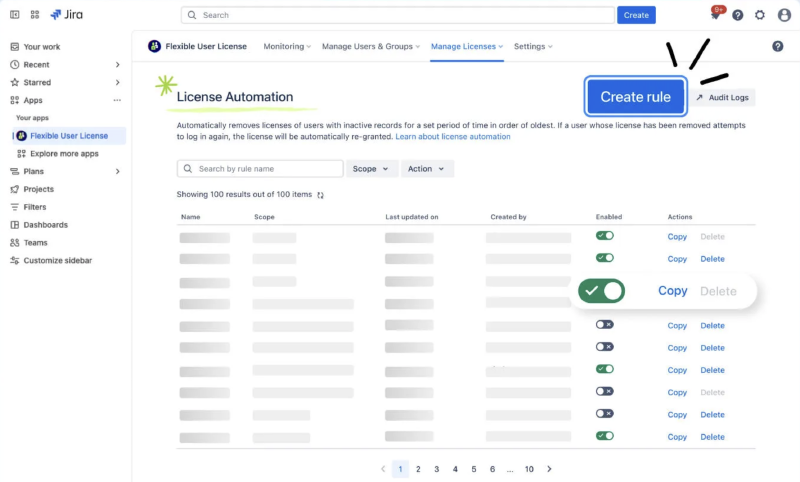Image resolution: width=800 pixels, height=482 pixels.
Task: Click the help question mark icon in top bar
Action: click(x=738, y=15)
